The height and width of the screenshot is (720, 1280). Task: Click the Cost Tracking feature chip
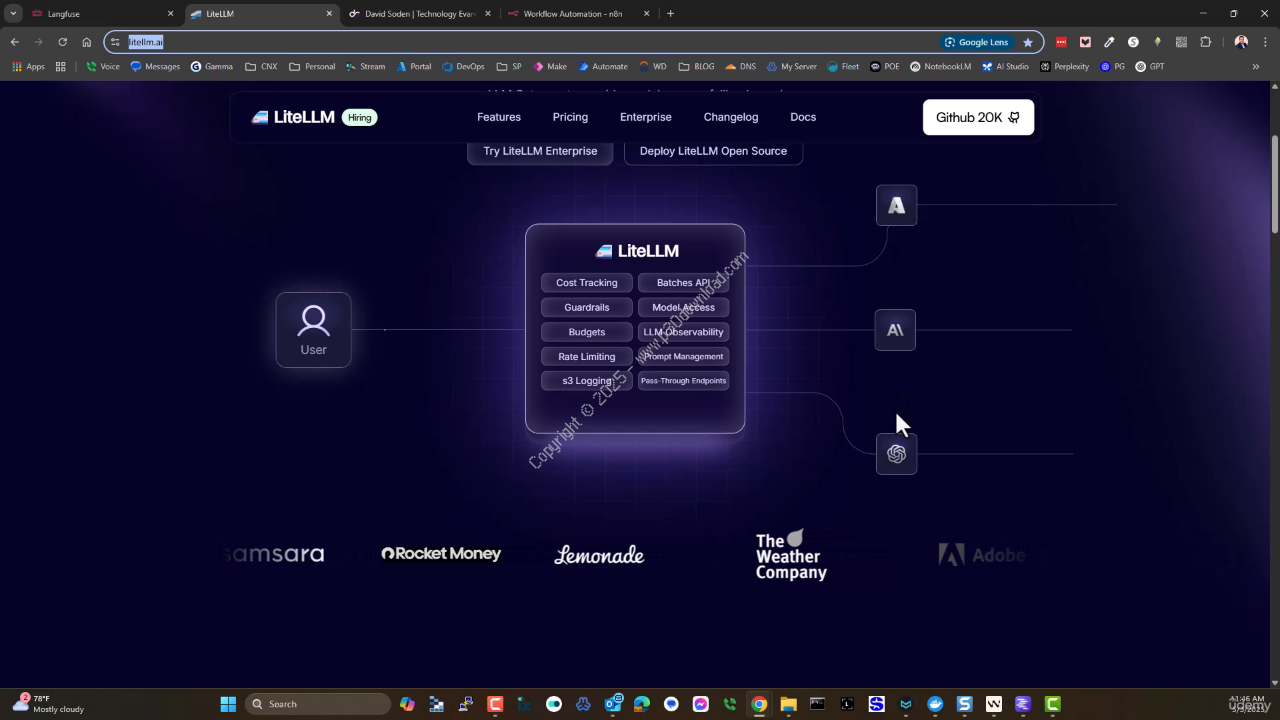click(587, 283)
